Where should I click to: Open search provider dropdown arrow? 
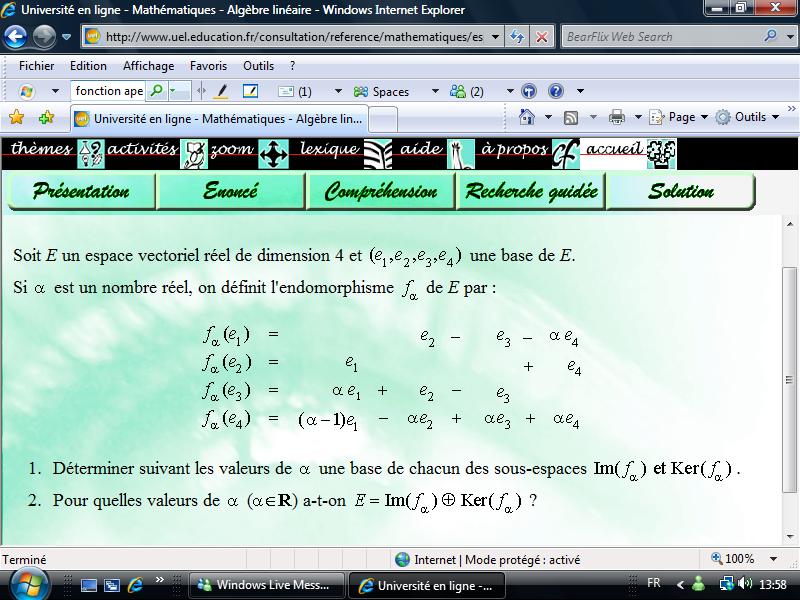coord(789,37)
